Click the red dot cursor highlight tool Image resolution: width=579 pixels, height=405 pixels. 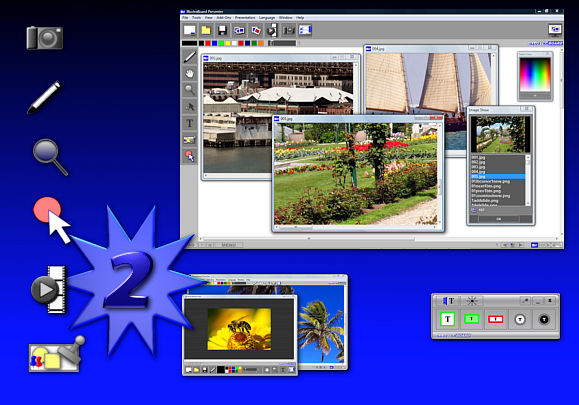click(x=190, y=156)
